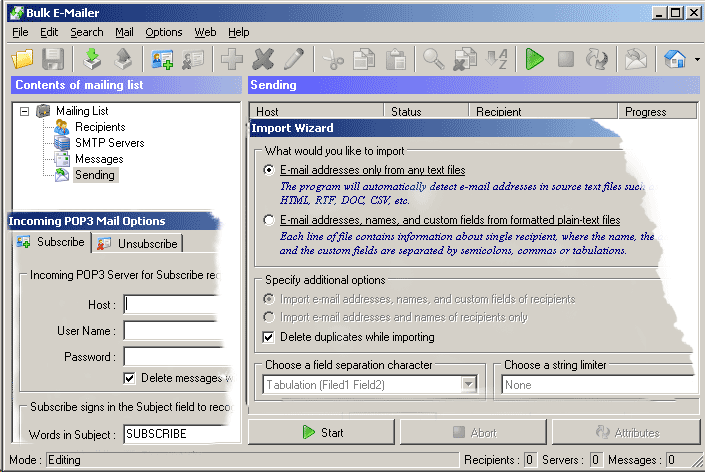Click the mail envelope toolbar icon

[635, 59]
